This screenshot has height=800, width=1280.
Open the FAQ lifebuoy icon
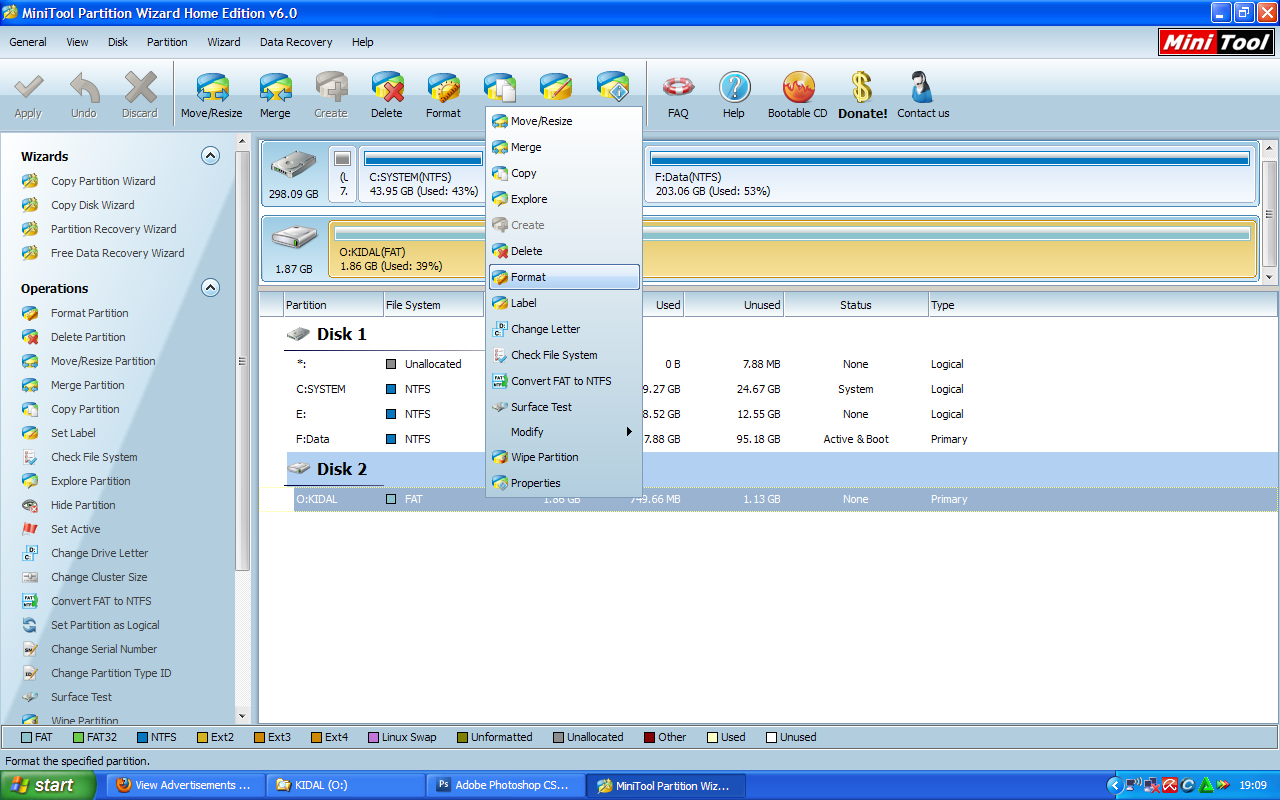coord(678,88)
